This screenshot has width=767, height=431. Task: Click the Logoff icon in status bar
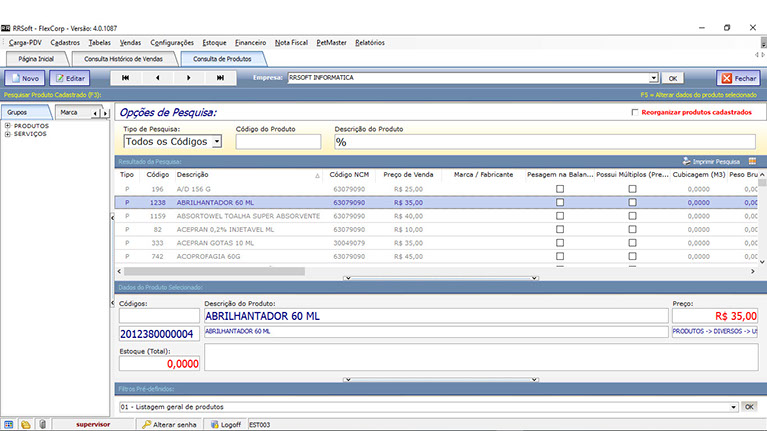[213, 424]
